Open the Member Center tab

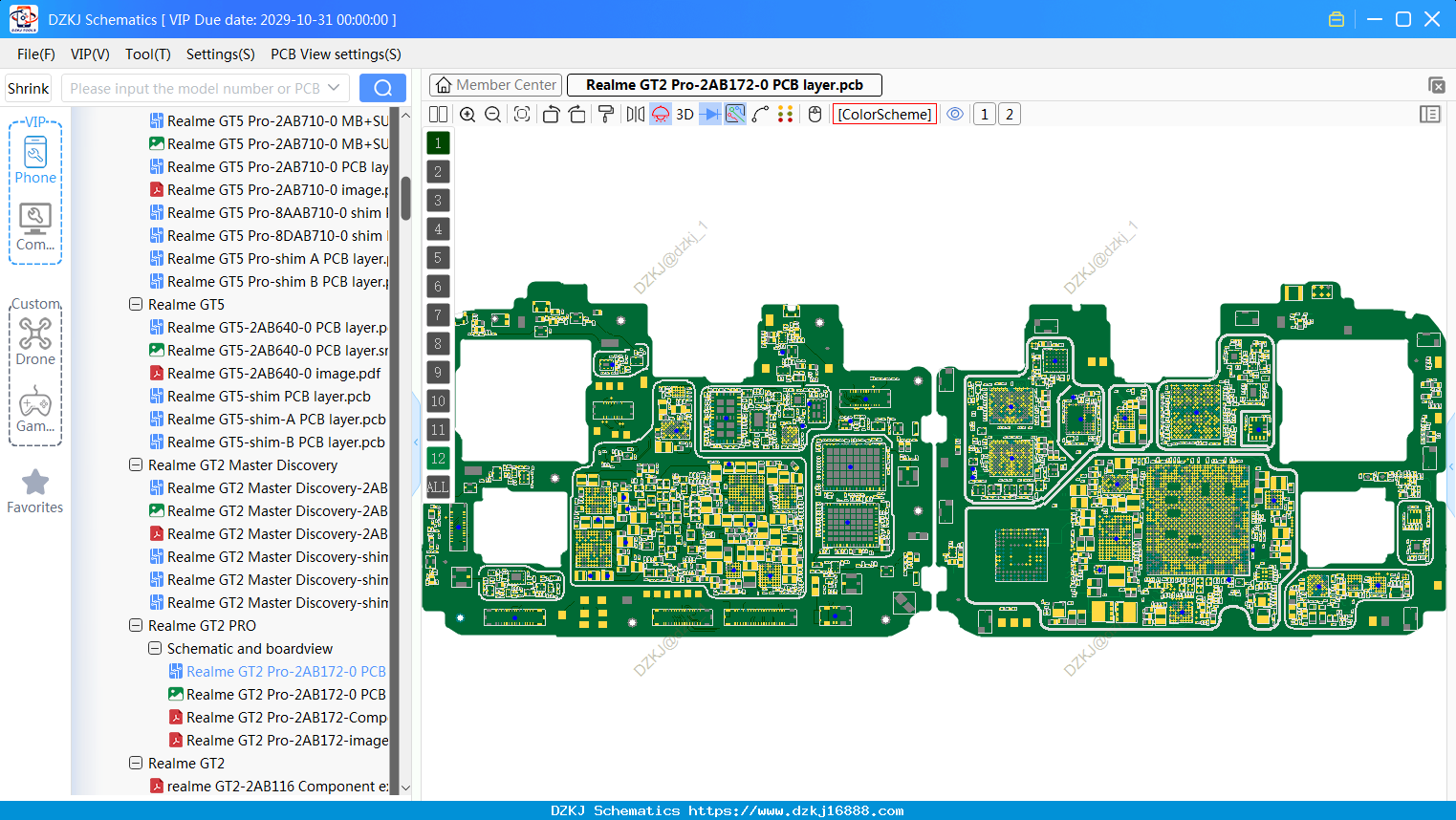click(495, 85)
